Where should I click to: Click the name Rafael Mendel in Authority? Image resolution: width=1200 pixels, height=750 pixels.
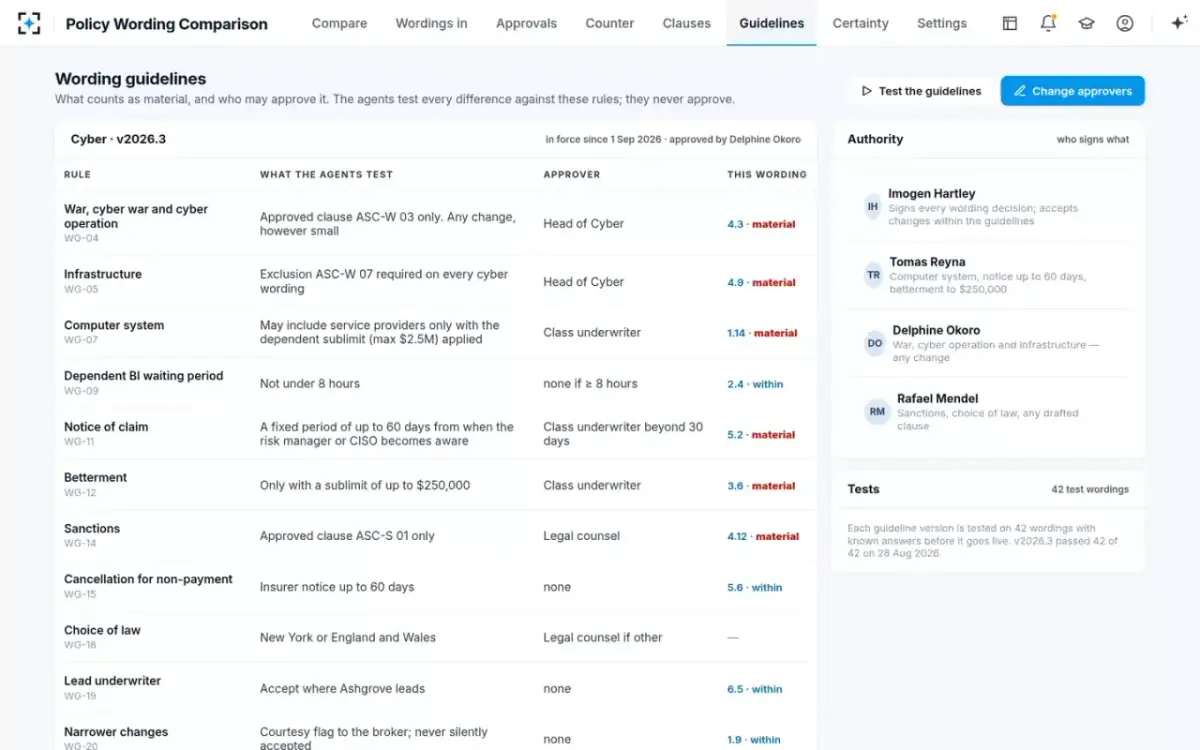(938, 398)
